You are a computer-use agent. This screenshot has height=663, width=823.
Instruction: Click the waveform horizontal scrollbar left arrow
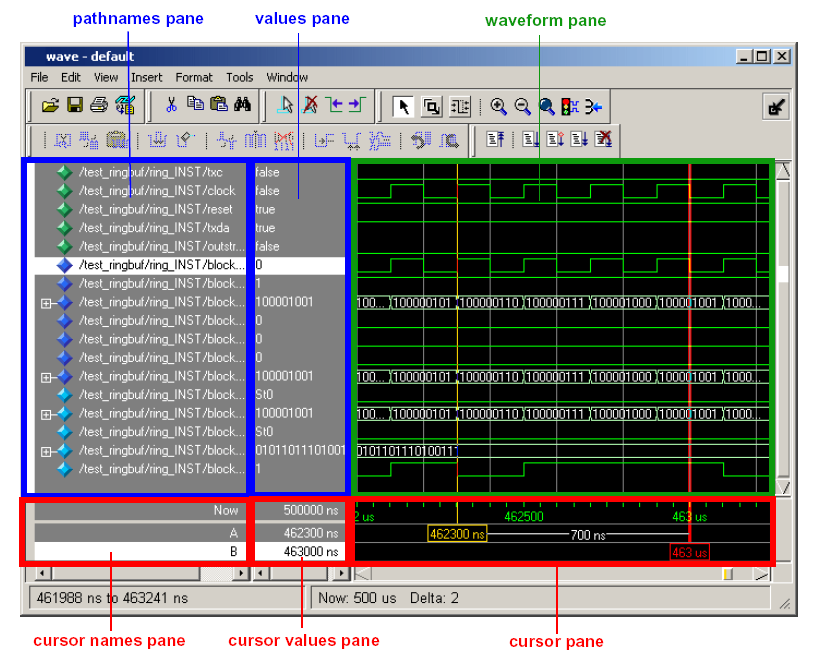click(363, 574)
